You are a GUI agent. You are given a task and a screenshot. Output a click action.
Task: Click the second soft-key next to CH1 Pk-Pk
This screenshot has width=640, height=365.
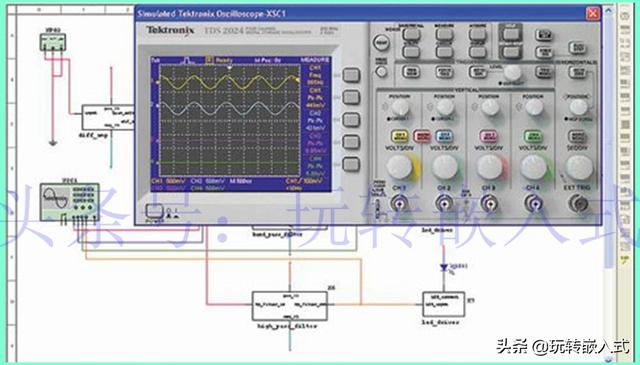[351, 97]
